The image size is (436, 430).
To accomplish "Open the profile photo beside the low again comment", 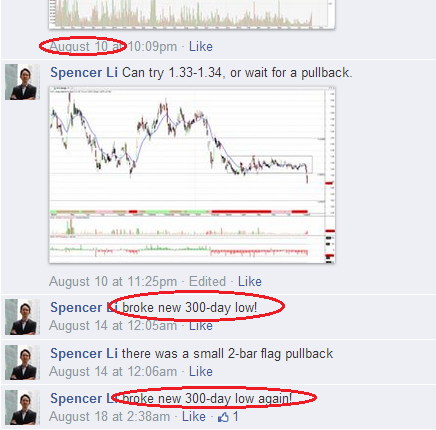I will point(22,407).
